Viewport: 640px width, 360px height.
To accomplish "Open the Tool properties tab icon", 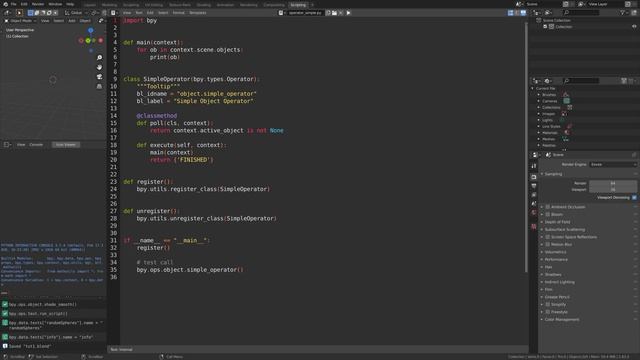I will (534, 166).
